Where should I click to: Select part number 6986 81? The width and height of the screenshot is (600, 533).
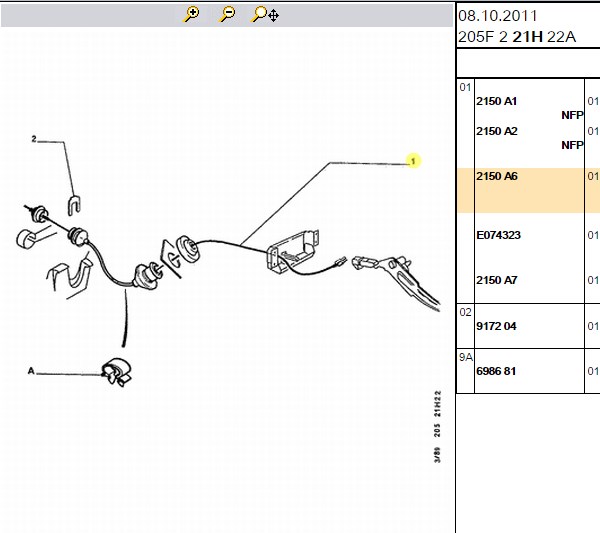[x=496, y=371]
